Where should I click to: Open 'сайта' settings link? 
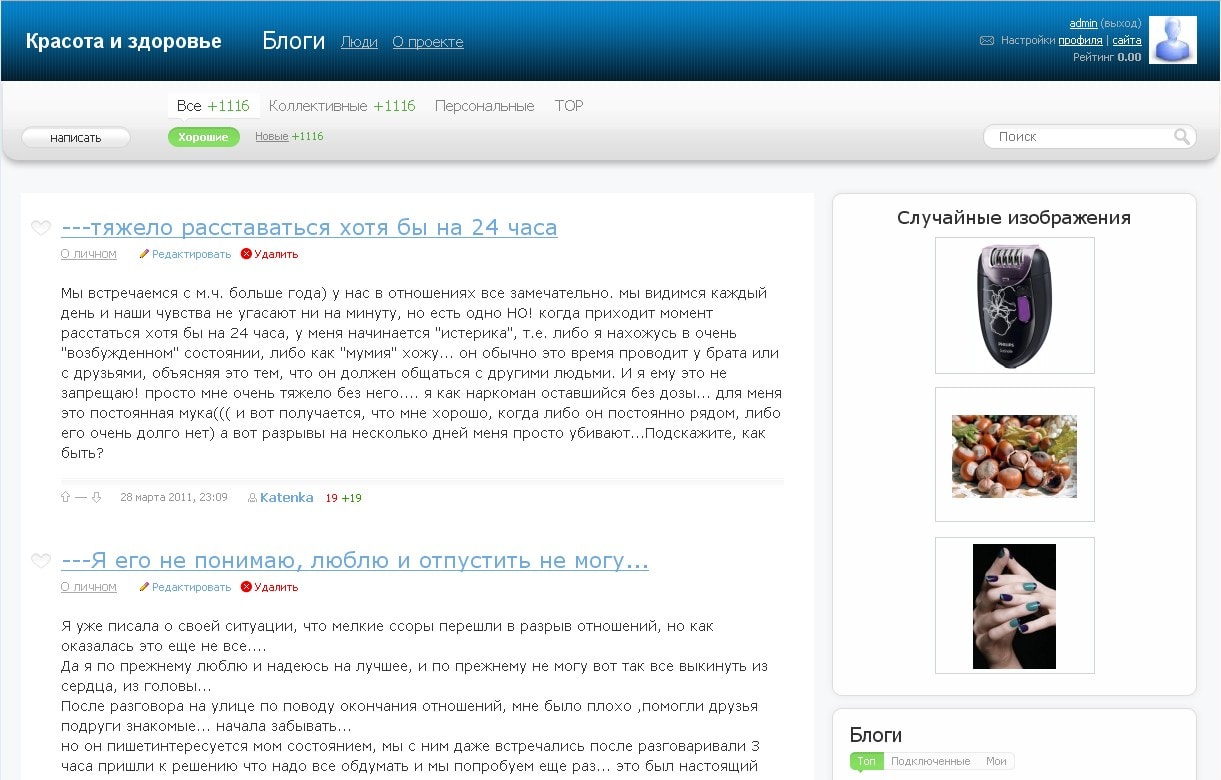coord(1127,41)
